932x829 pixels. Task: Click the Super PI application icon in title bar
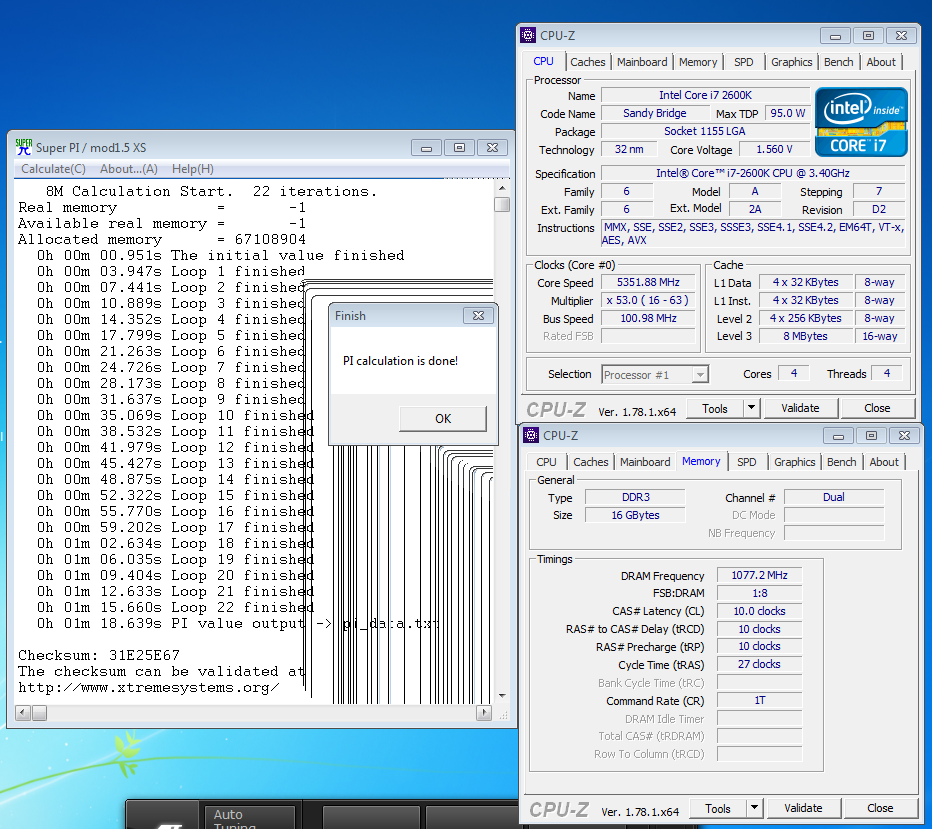click(x=24, y=147)
